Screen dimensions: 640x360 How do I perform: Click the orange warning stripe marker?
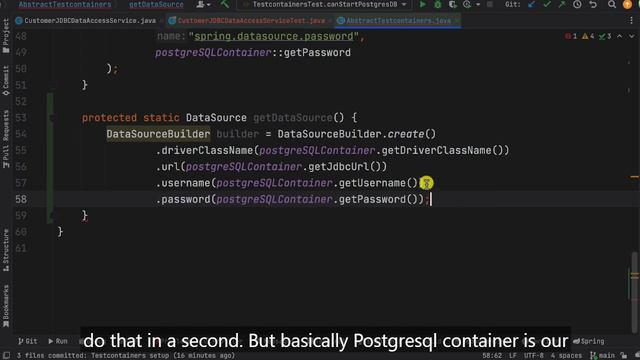(x=634, y=177)
